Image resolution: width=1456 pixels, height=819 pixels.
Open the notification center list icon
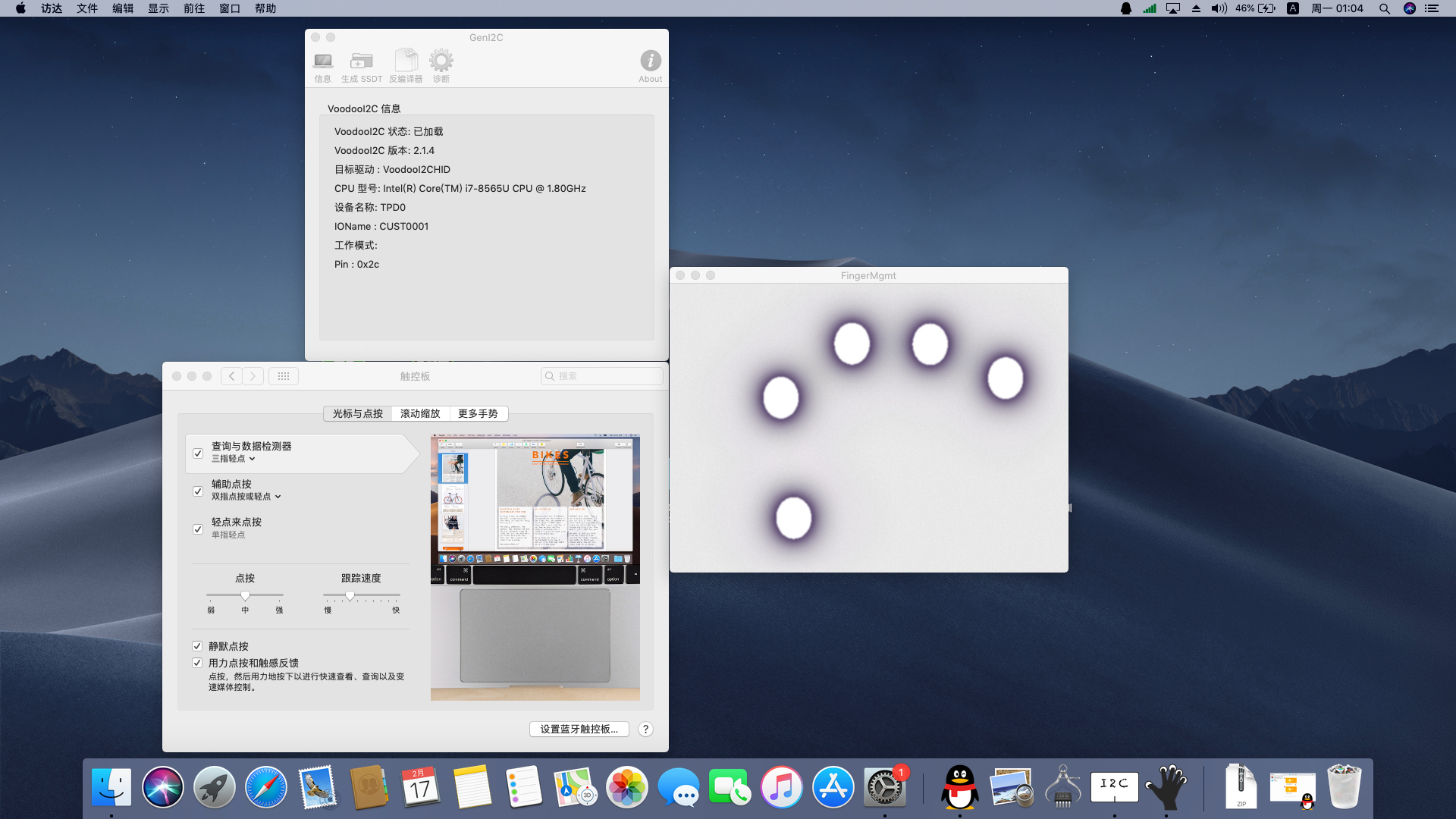click(x=1432, y=8)
